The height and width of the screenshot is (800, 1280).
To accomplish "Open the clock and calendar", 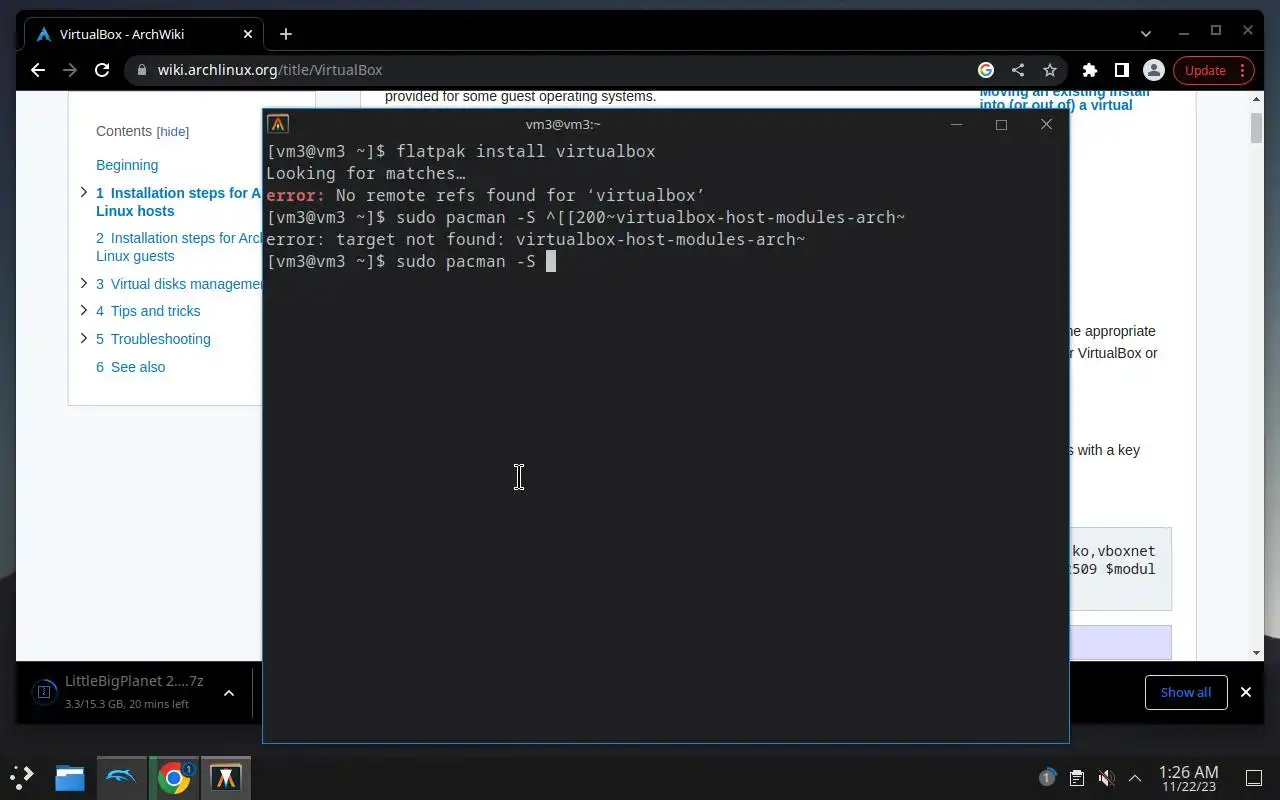I will point(1188,777).
